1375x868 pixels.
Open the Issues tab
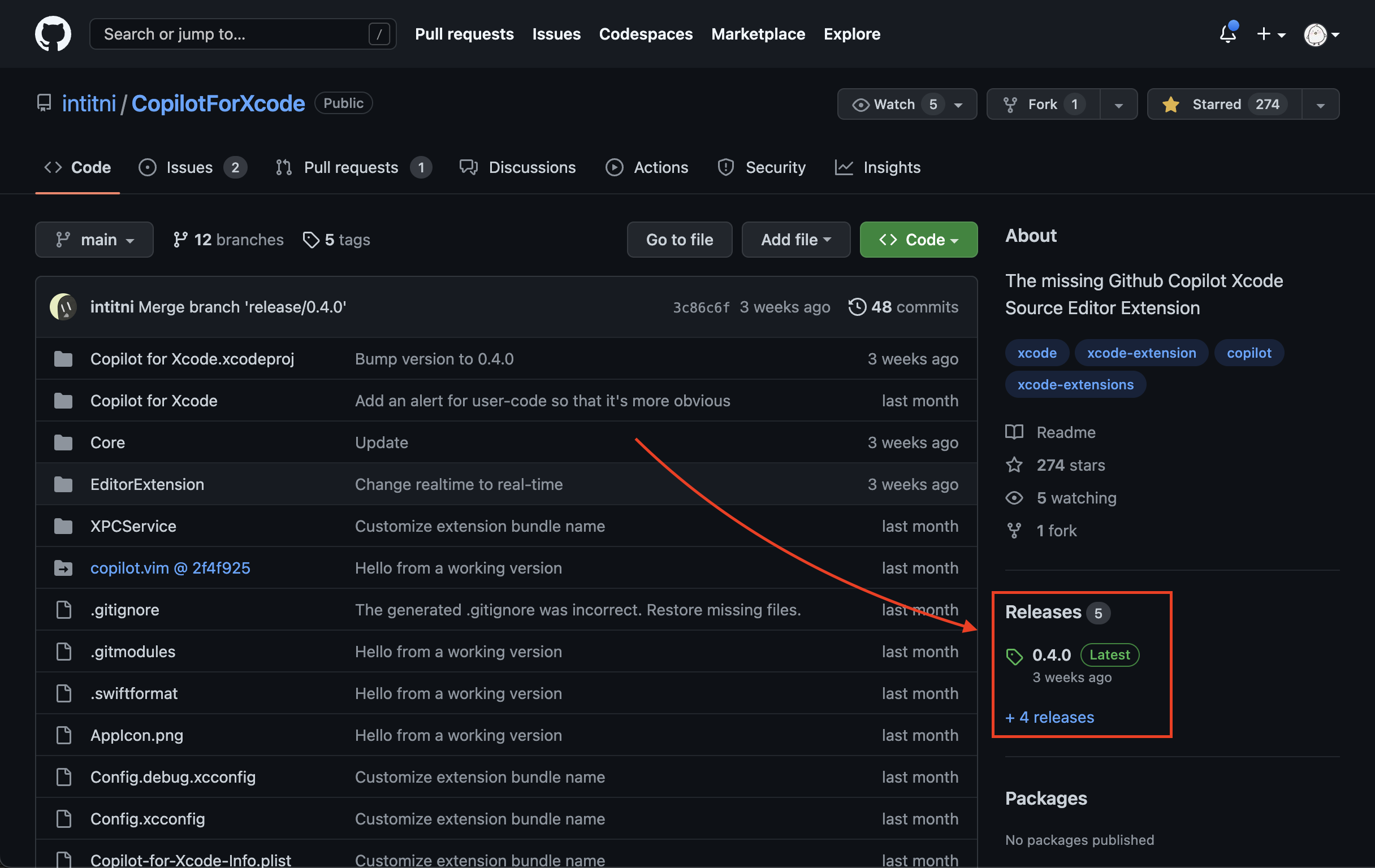pyautogui.click(x=192, y=167)
